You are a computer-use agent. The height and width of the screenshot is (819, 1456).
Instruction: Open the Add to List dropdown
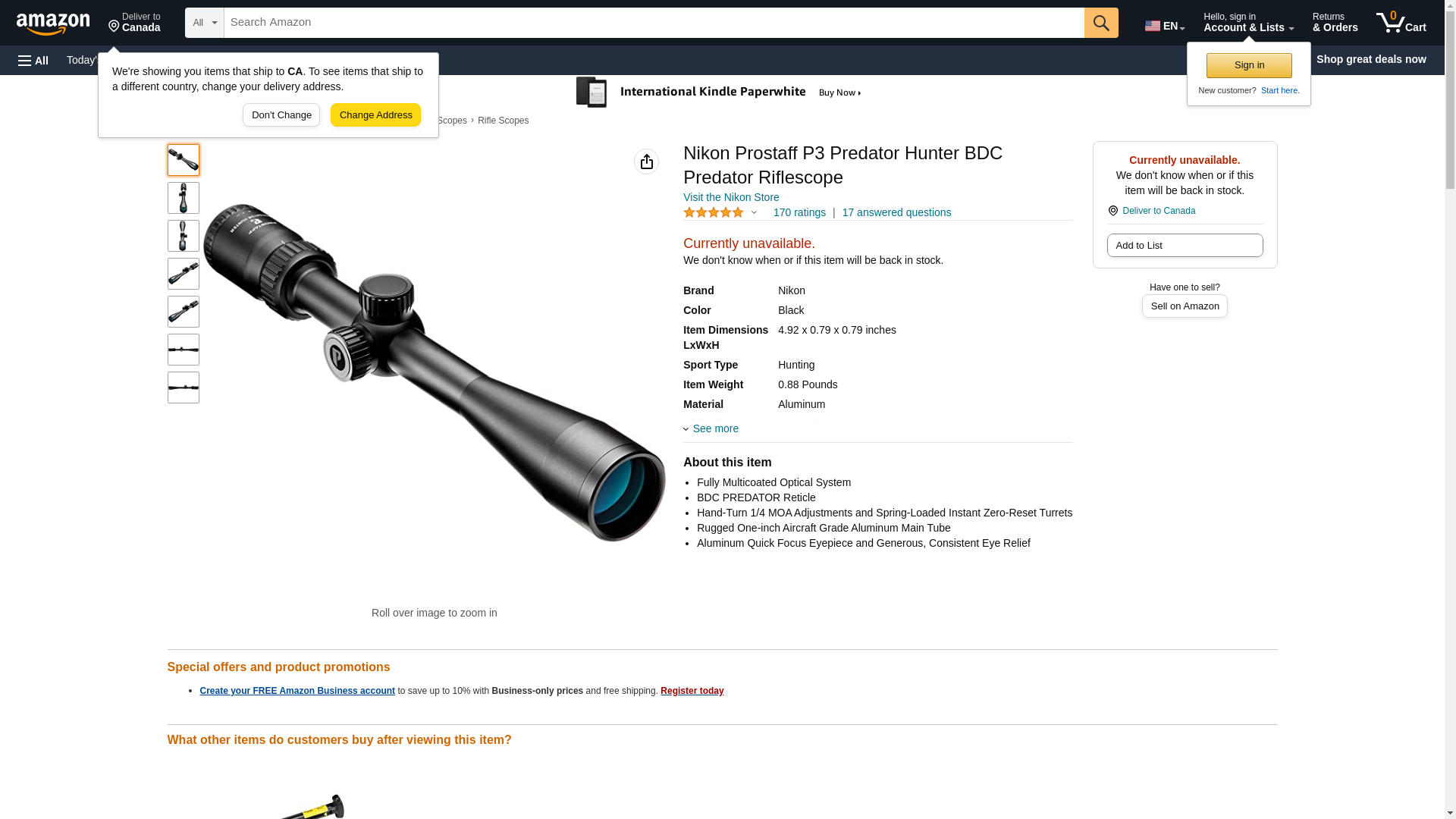pos(1184,246)
